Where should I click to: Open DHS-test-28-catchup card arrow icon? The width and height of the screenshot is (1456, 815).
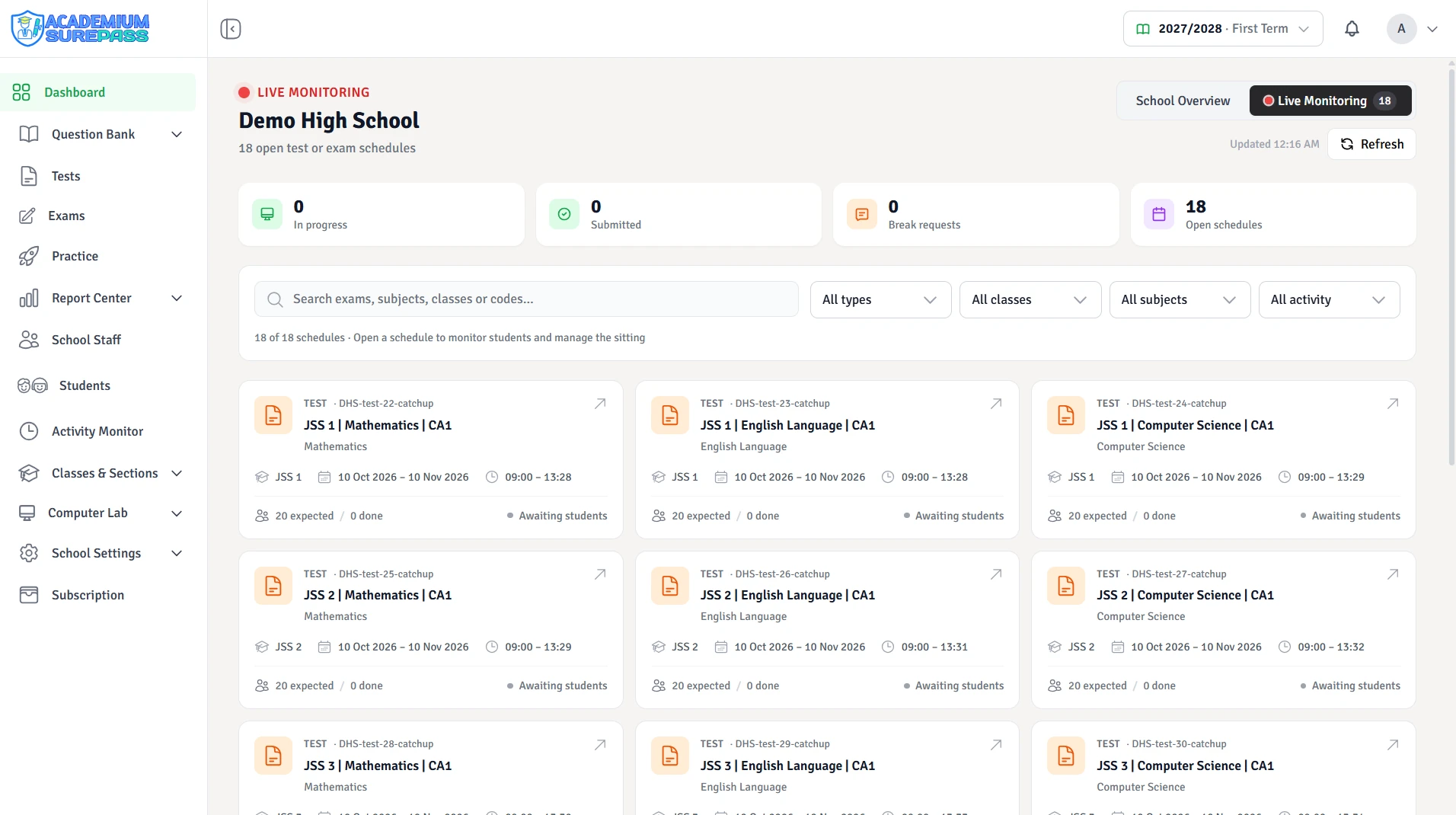(600, 744)
